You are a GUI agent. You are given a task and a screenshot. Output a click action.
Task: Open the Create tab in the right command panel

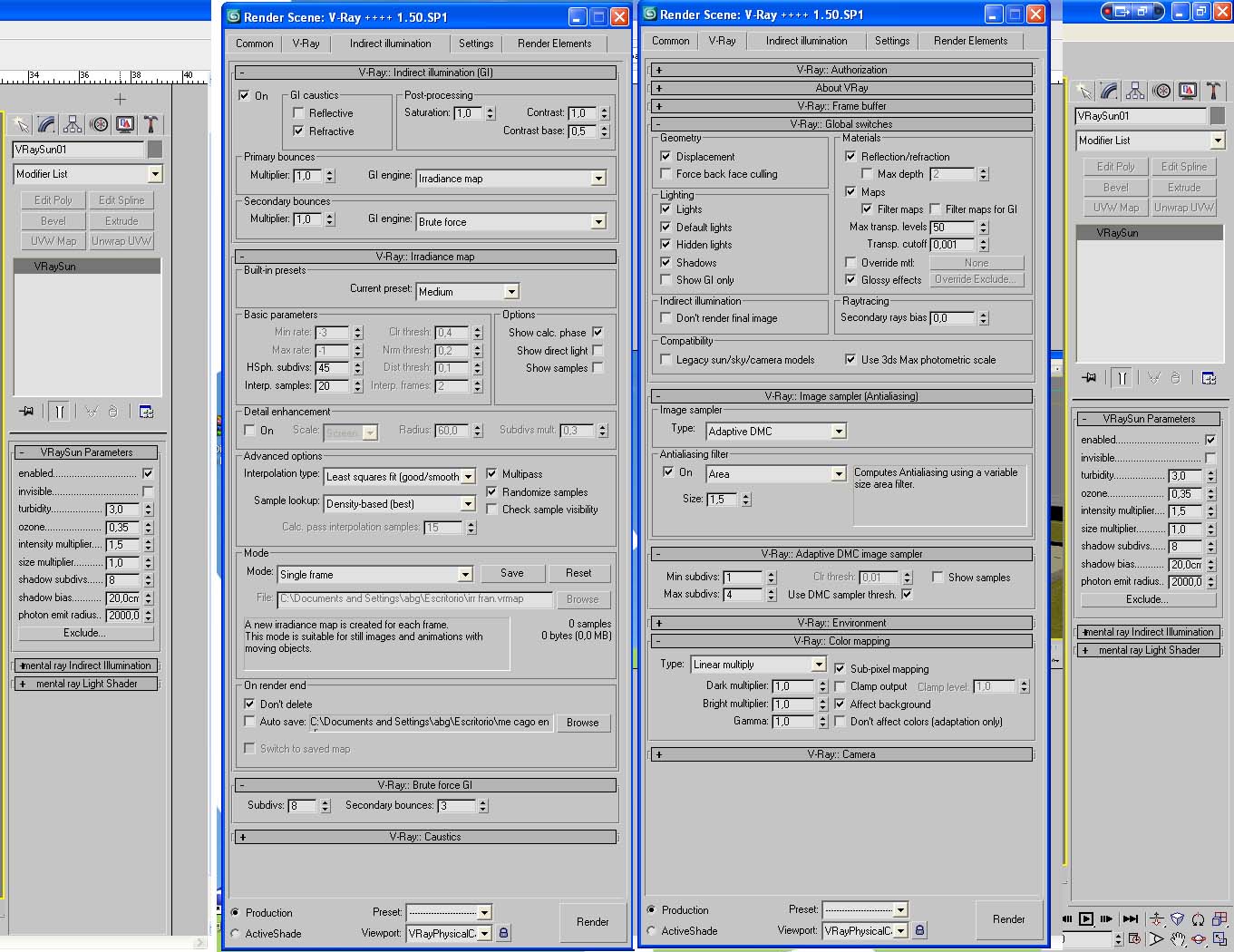click(1083, 91)
